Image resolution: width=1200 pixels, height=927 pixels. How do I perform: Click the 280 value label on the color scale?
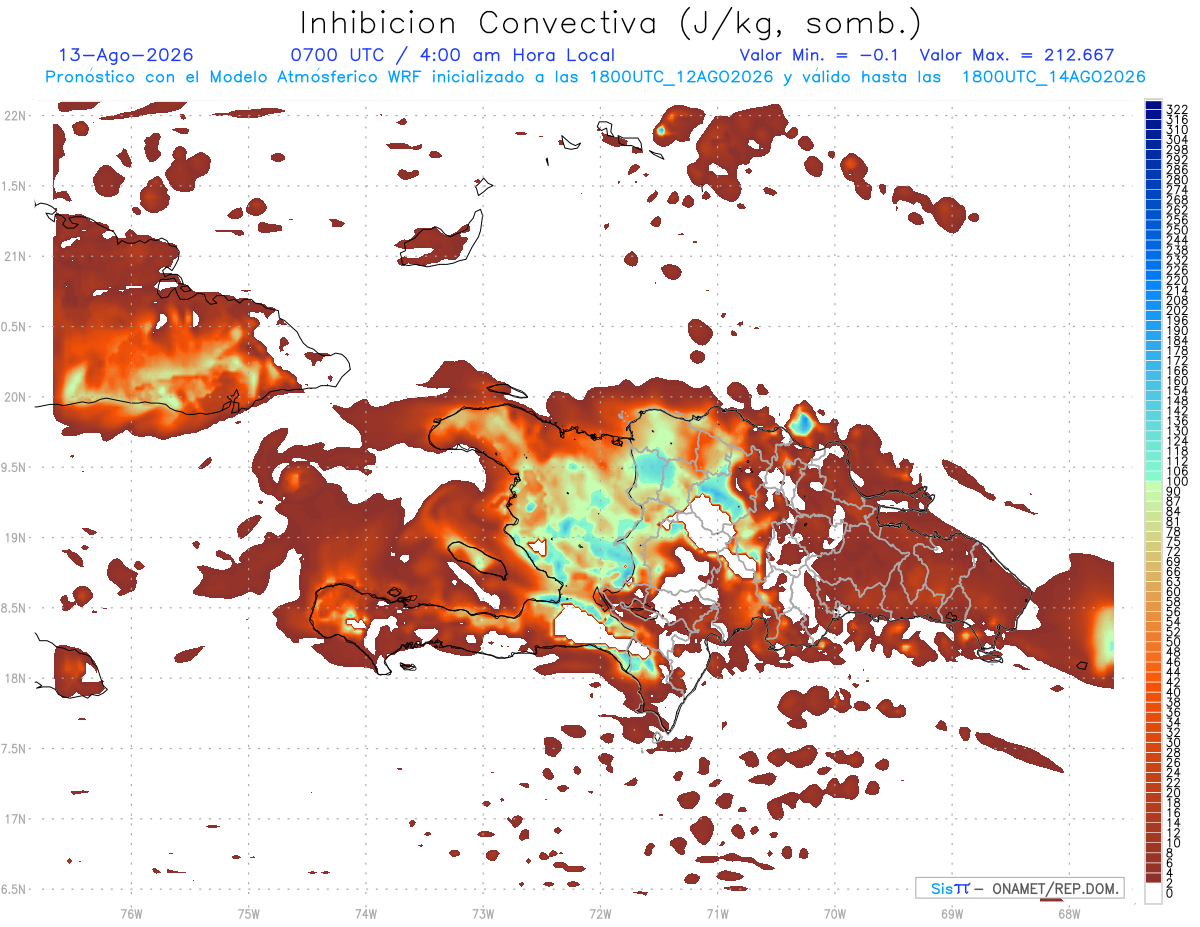pos(1177,181)
